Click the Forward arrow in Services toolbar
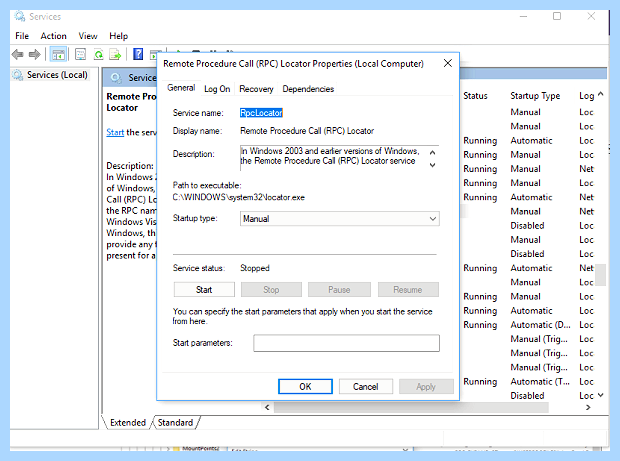Image resolution: width=620 pixels, height=461 pixels. pos(35,54)
